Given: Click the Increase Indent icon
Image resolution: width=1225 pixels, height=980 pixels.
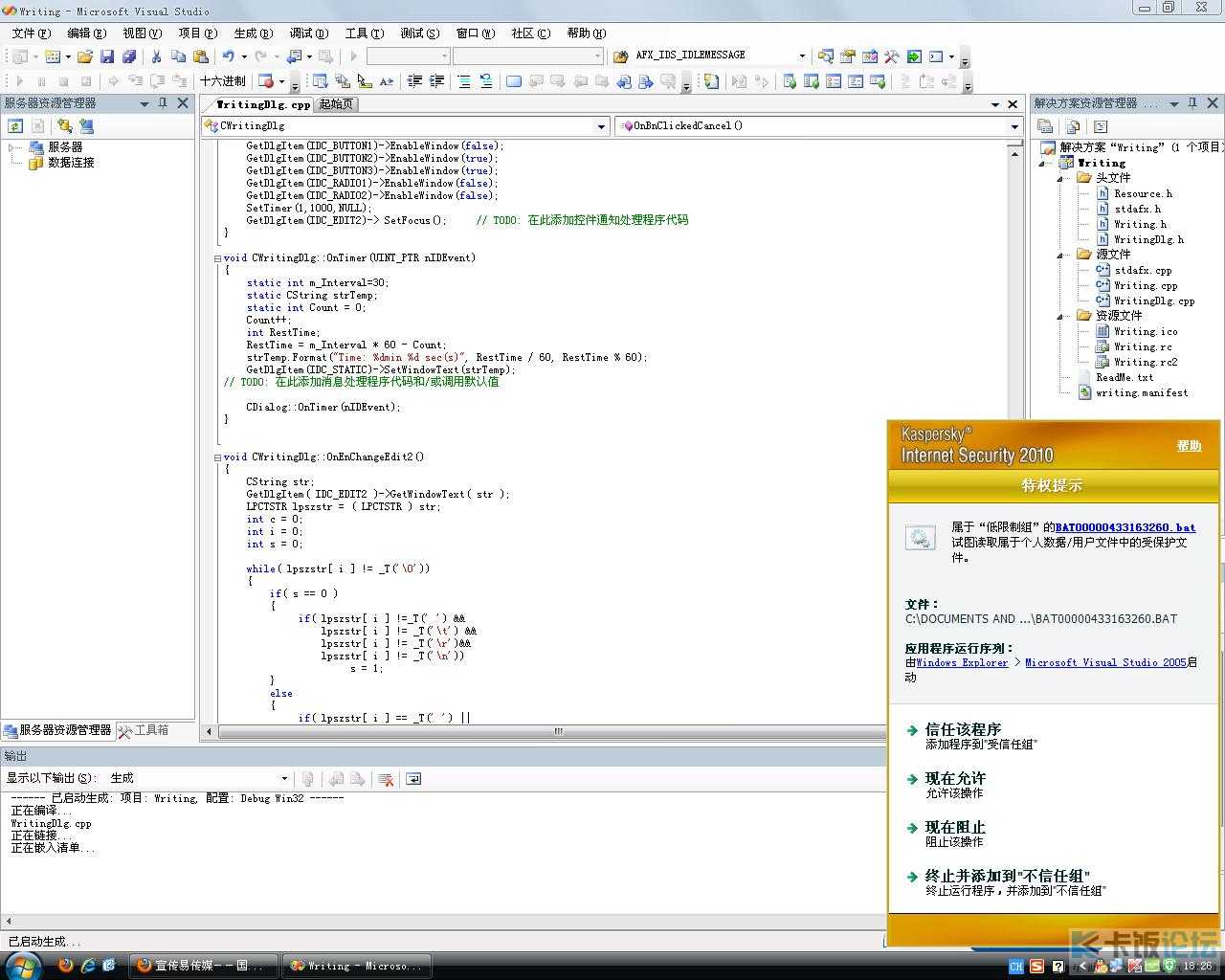Looking at the screenshot, I should pyautogui.click(x=436, y=81).
